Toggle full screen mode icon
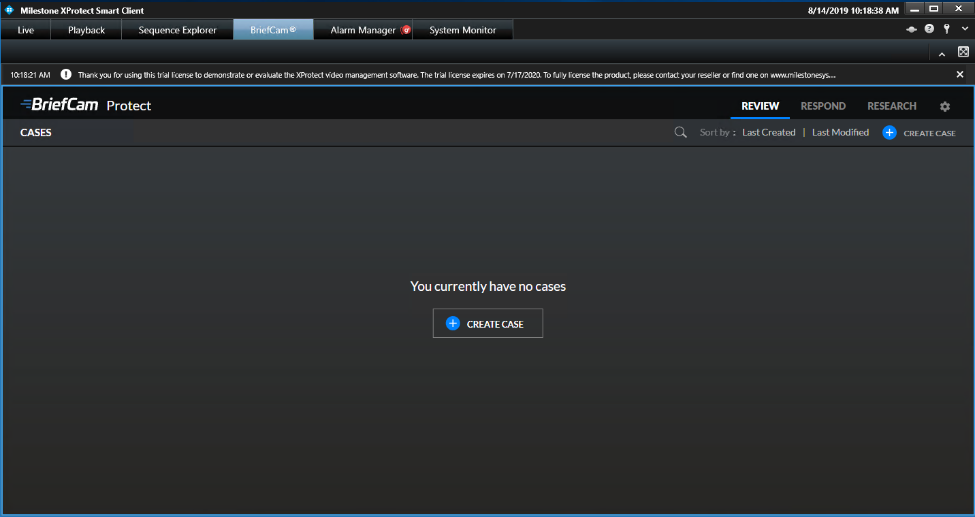The width and height of the screenshot is (975, 517). [x=963, y=52]
